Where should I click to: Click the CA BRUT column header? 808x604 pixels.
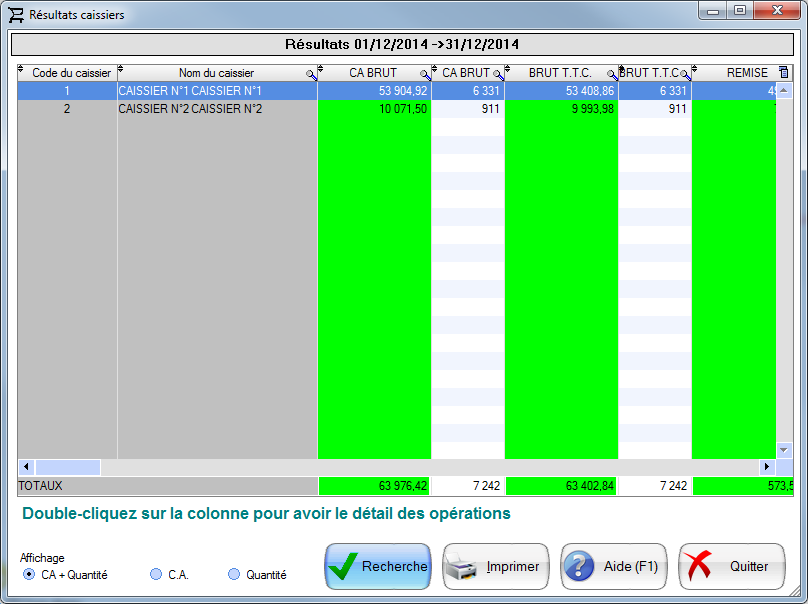(370, 72)
